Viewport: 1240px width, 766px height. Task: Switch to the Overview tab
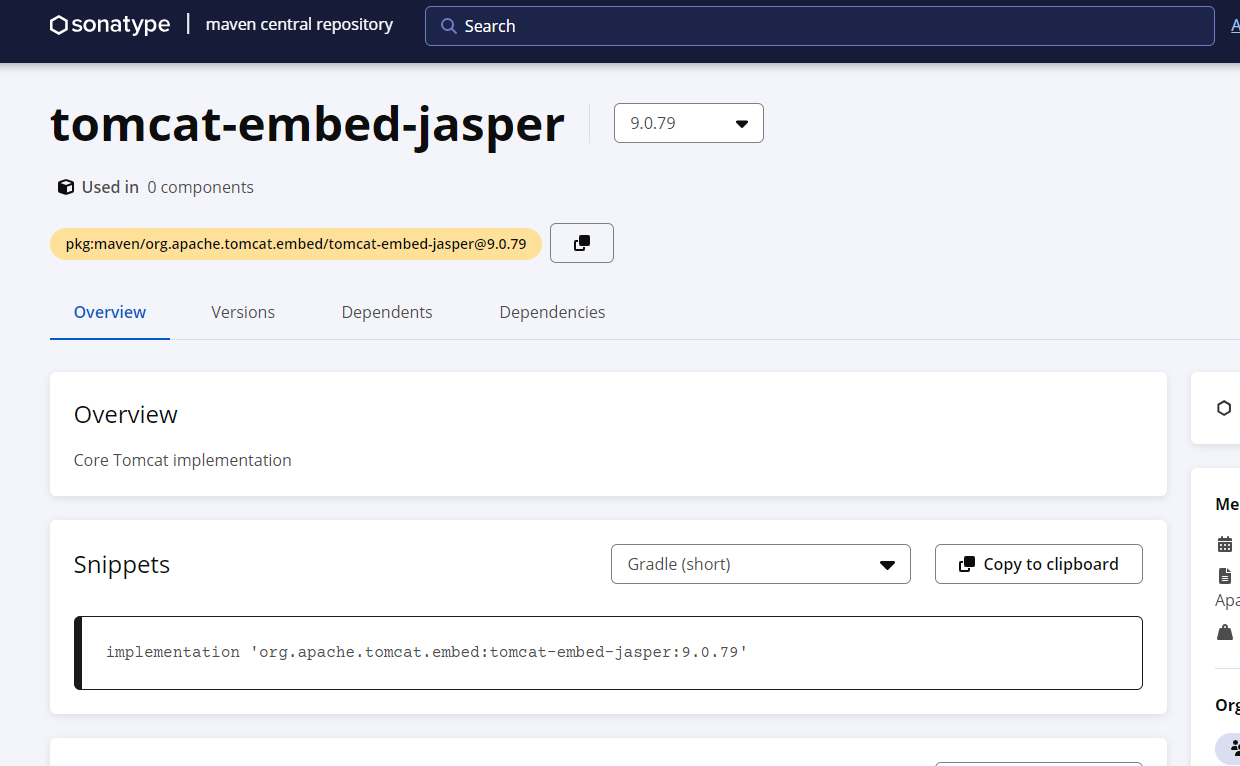point(110,312)
